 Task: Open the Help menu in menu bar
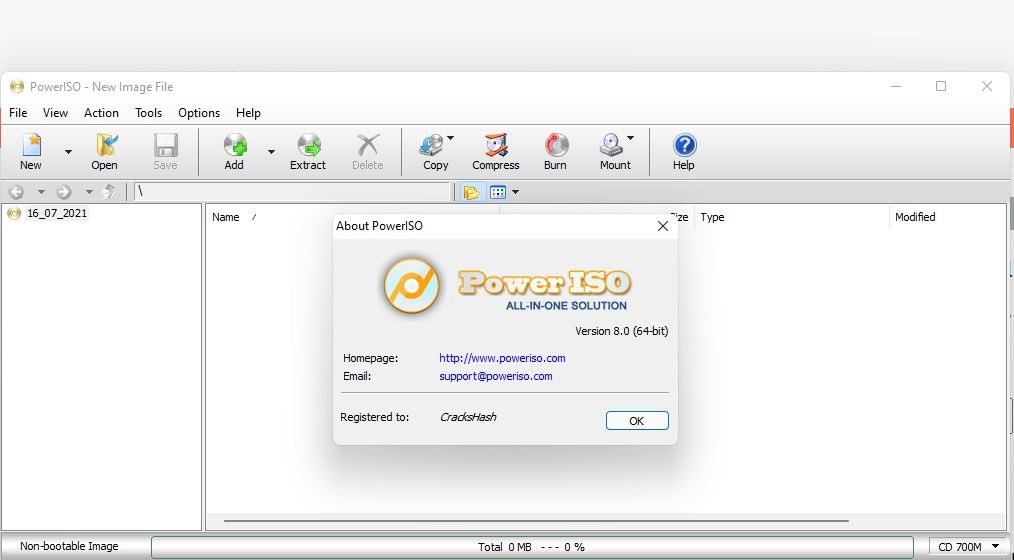[248, 113]
